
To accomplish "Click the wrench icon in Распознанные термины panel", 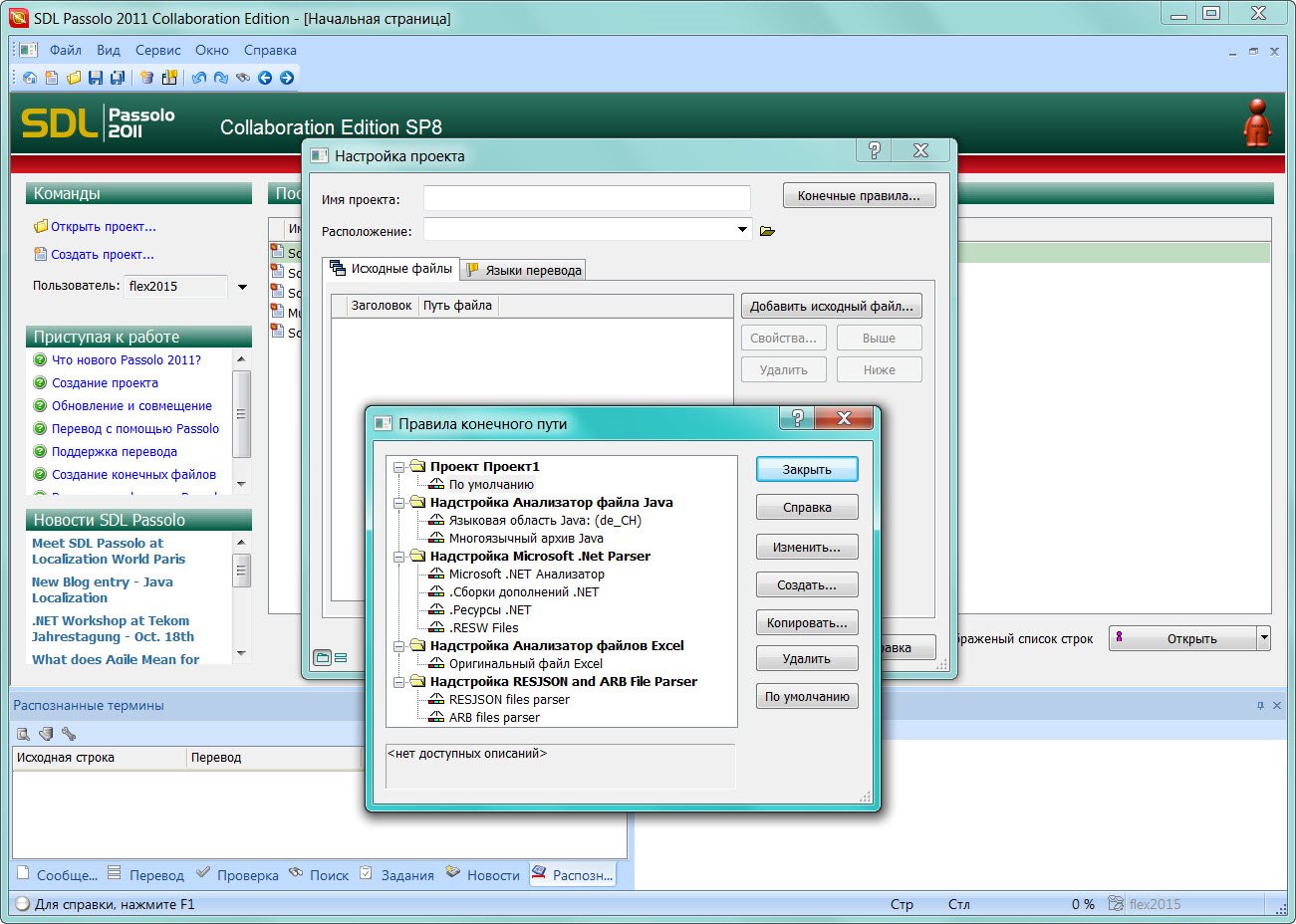I will tap(69, 734).
